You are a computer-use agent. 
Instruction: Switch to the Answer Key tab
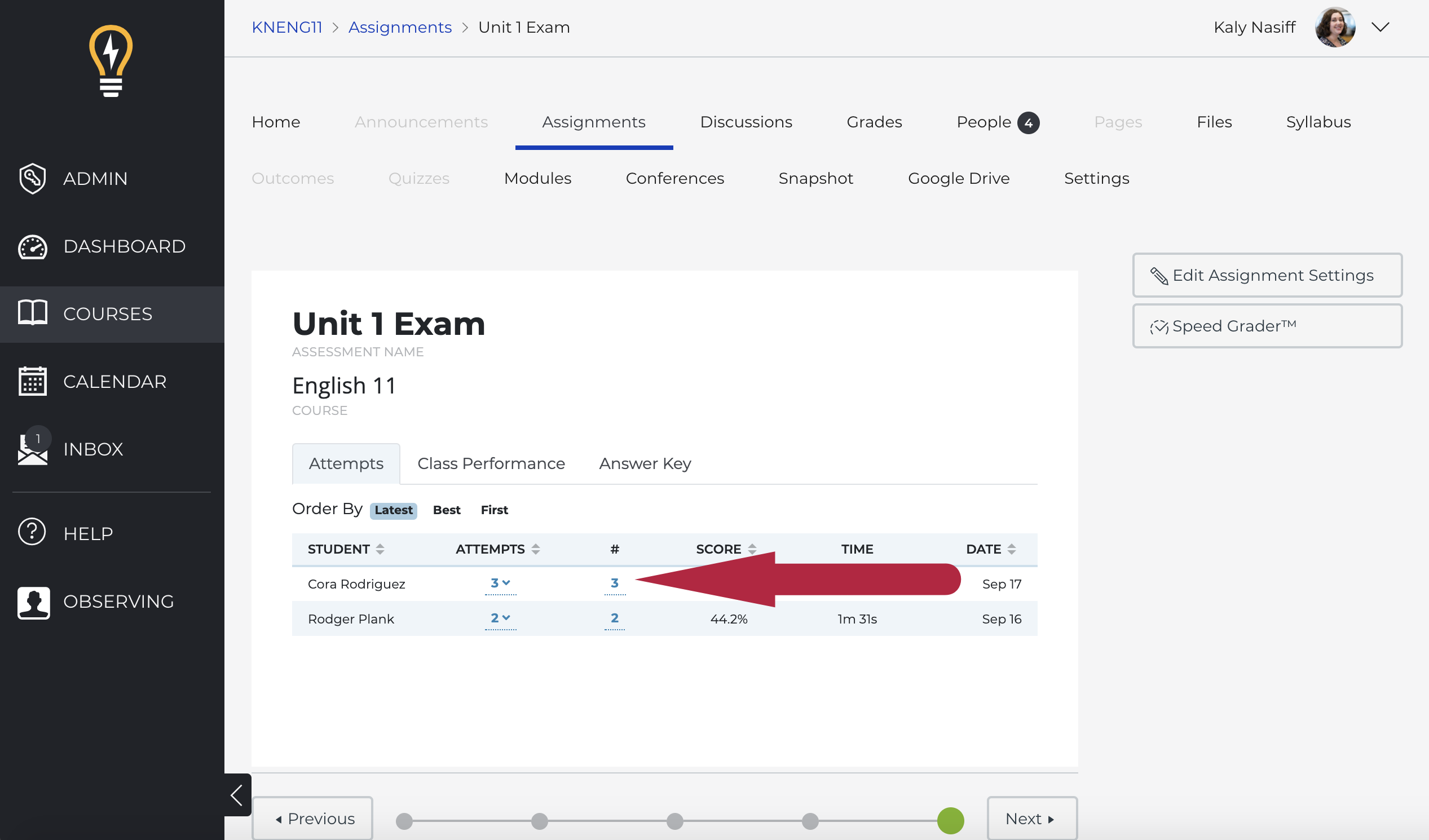(645, 463)
